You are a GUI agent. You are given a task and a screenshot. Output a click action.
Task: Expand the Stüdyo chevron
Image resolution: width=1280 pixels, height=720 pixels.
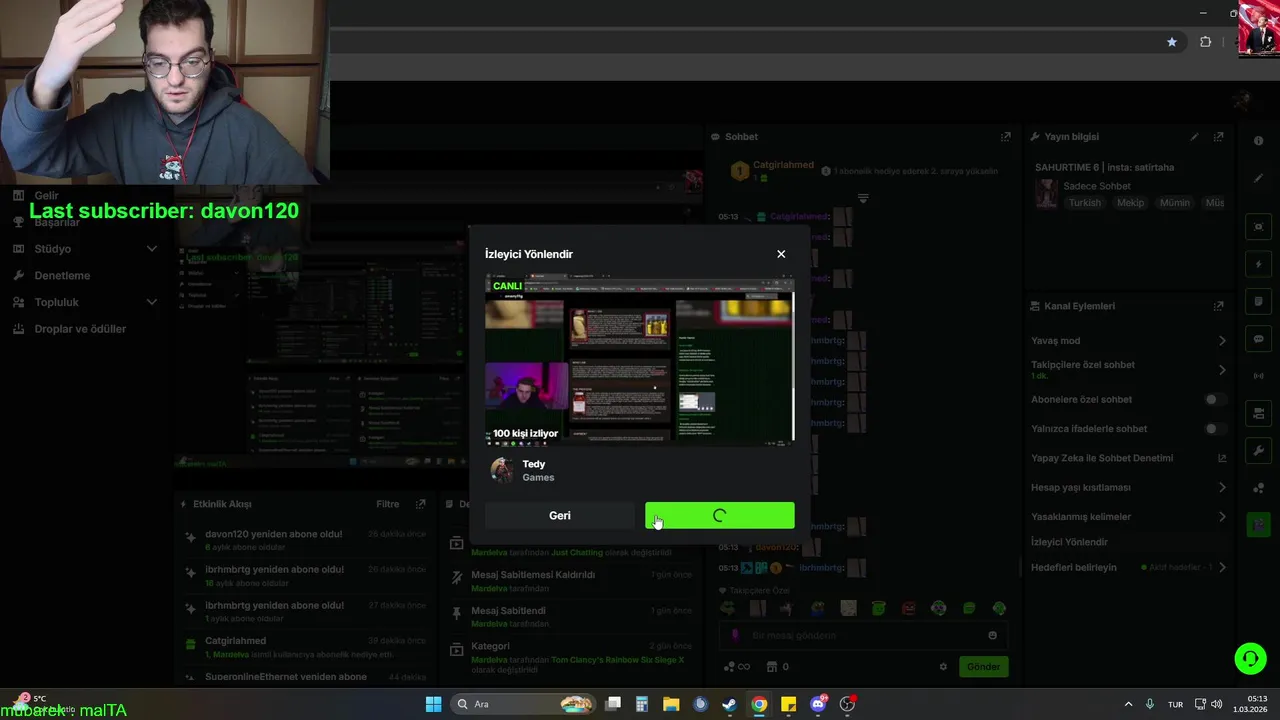click(x=152, y=249)
